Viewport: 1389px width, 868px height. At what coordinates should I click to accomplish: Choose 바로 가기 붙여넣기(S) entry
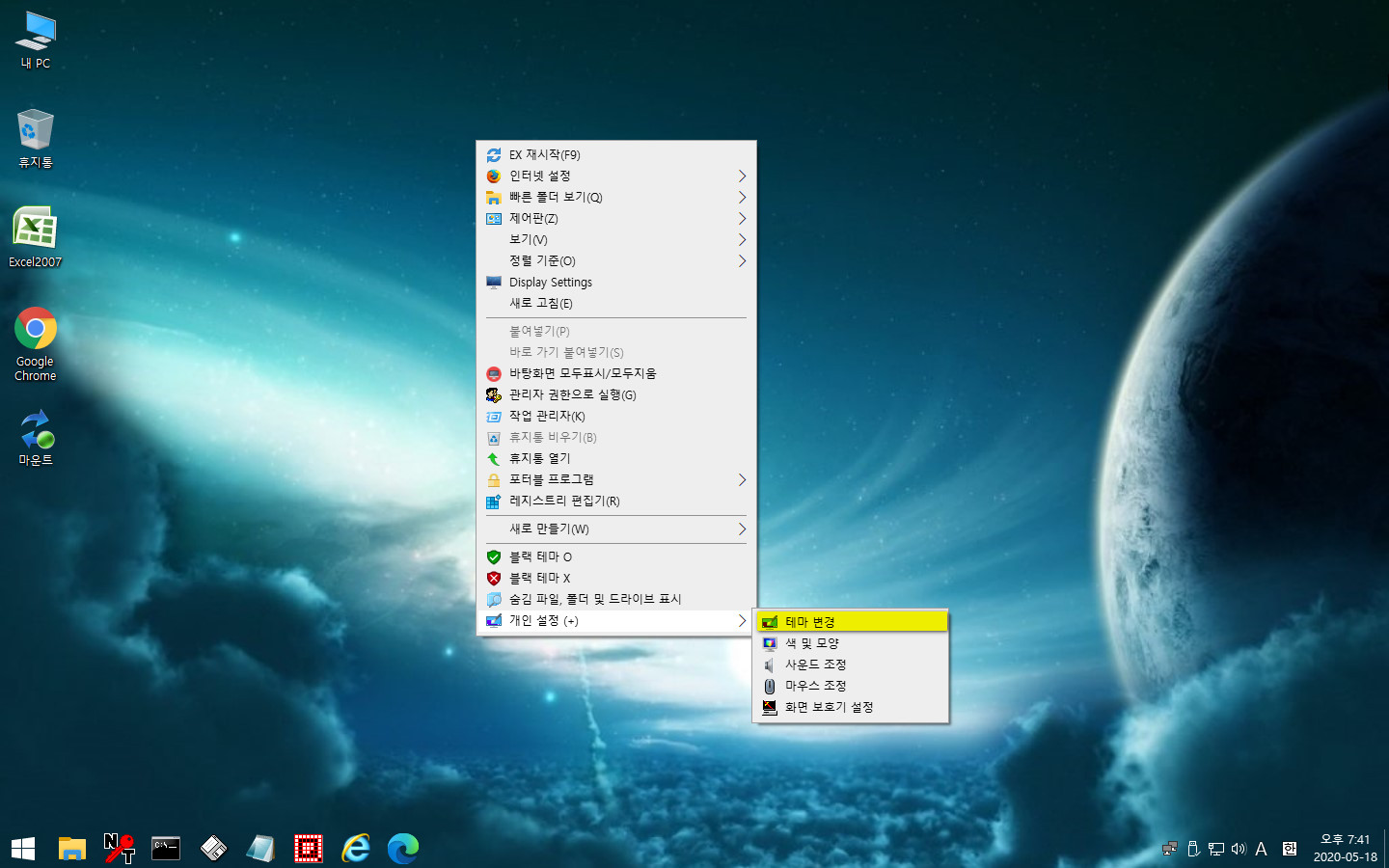tap(616, 353)
